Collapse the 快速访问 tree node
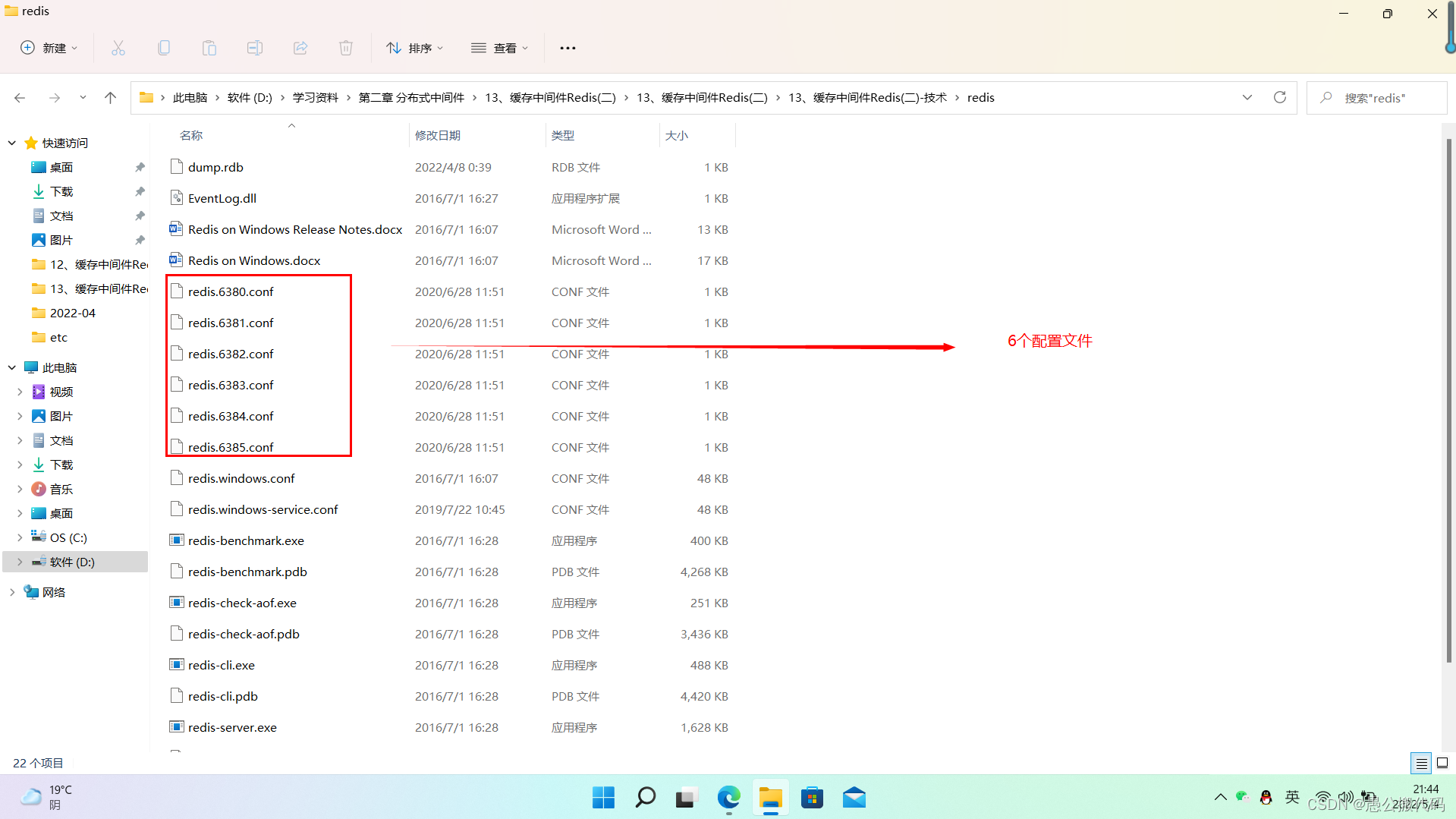Viewport: 1456px width, 819px height. coord(12,143)
